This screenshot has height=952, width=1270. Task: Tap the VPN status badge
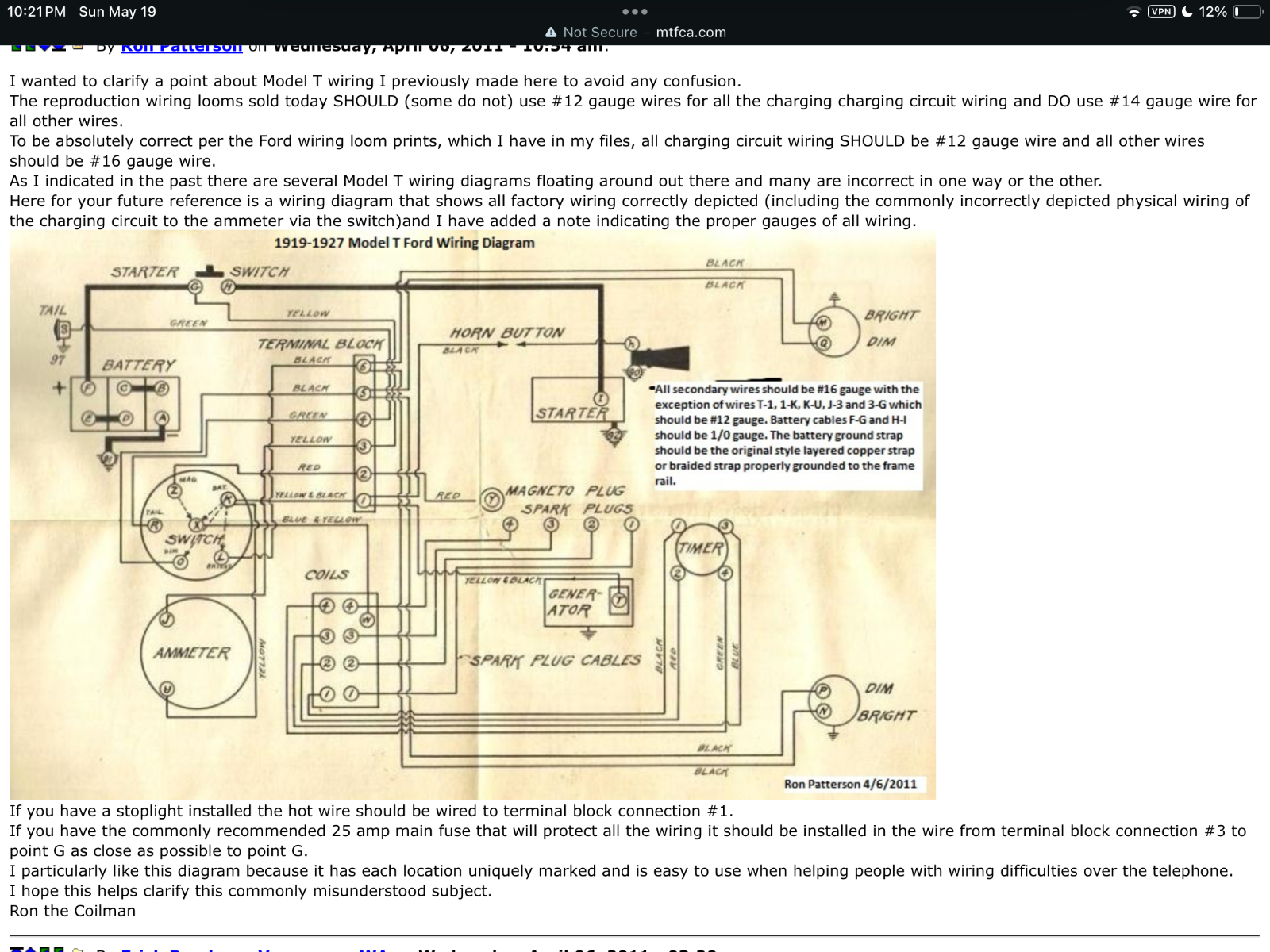pyautogui.click(x=1161, y=12)
